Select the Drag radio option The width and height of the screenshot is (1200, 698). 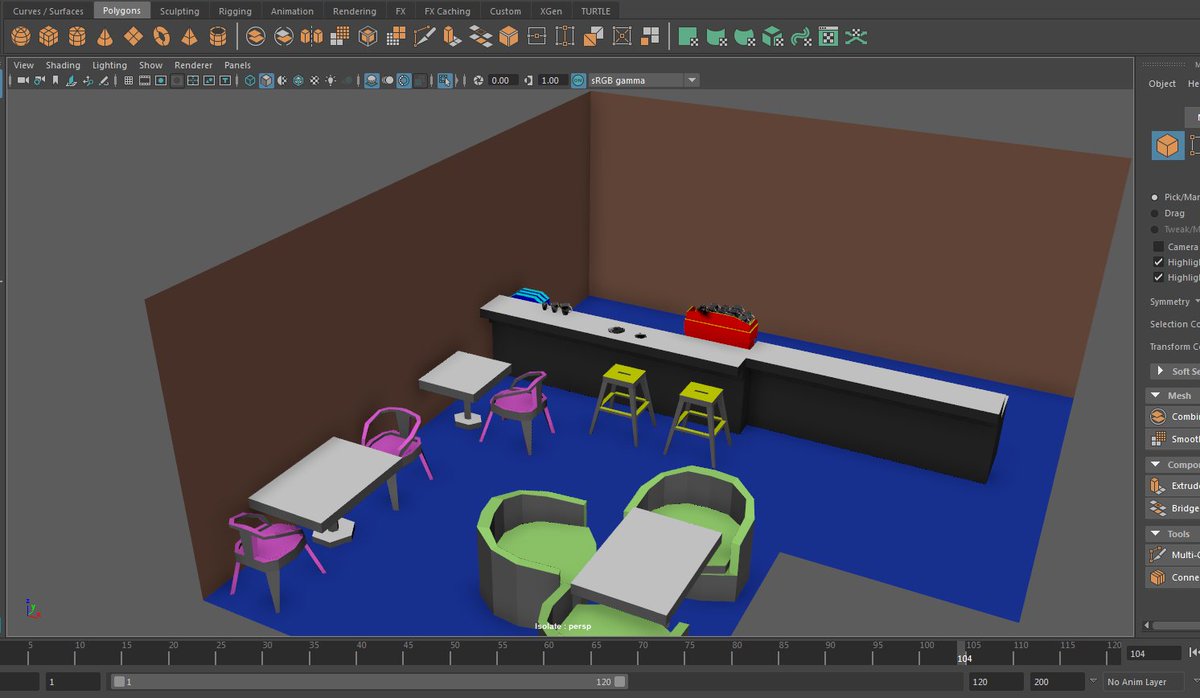(1155, 213)
